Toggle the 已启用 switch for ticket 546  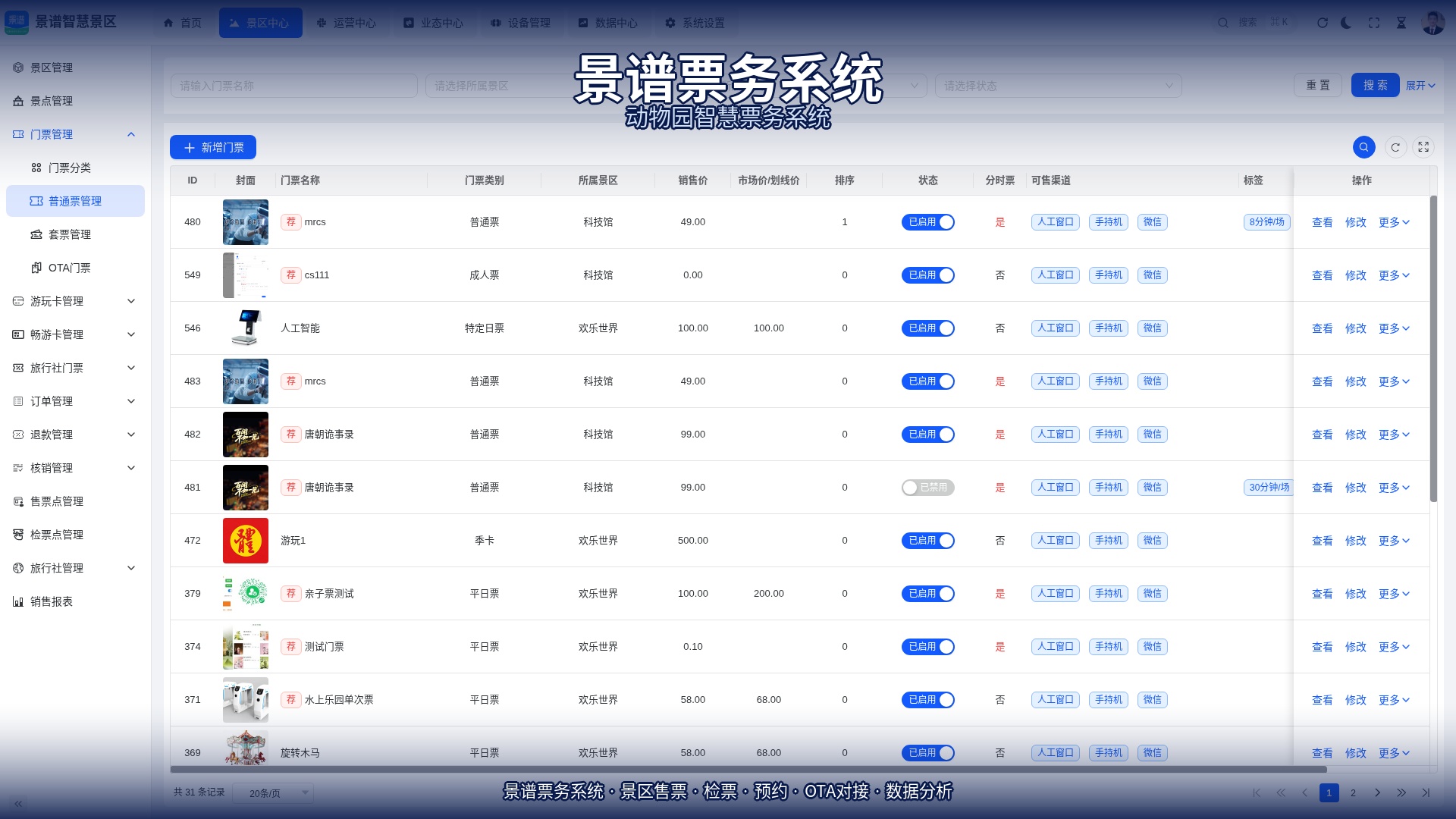point(928,328)
